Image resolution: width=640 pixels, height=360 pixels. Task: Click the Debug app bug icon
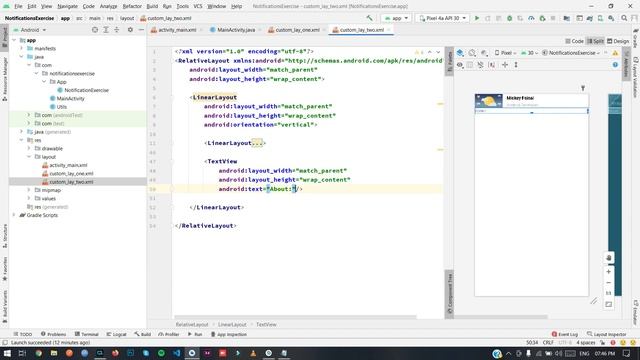(x=509, y=18)
